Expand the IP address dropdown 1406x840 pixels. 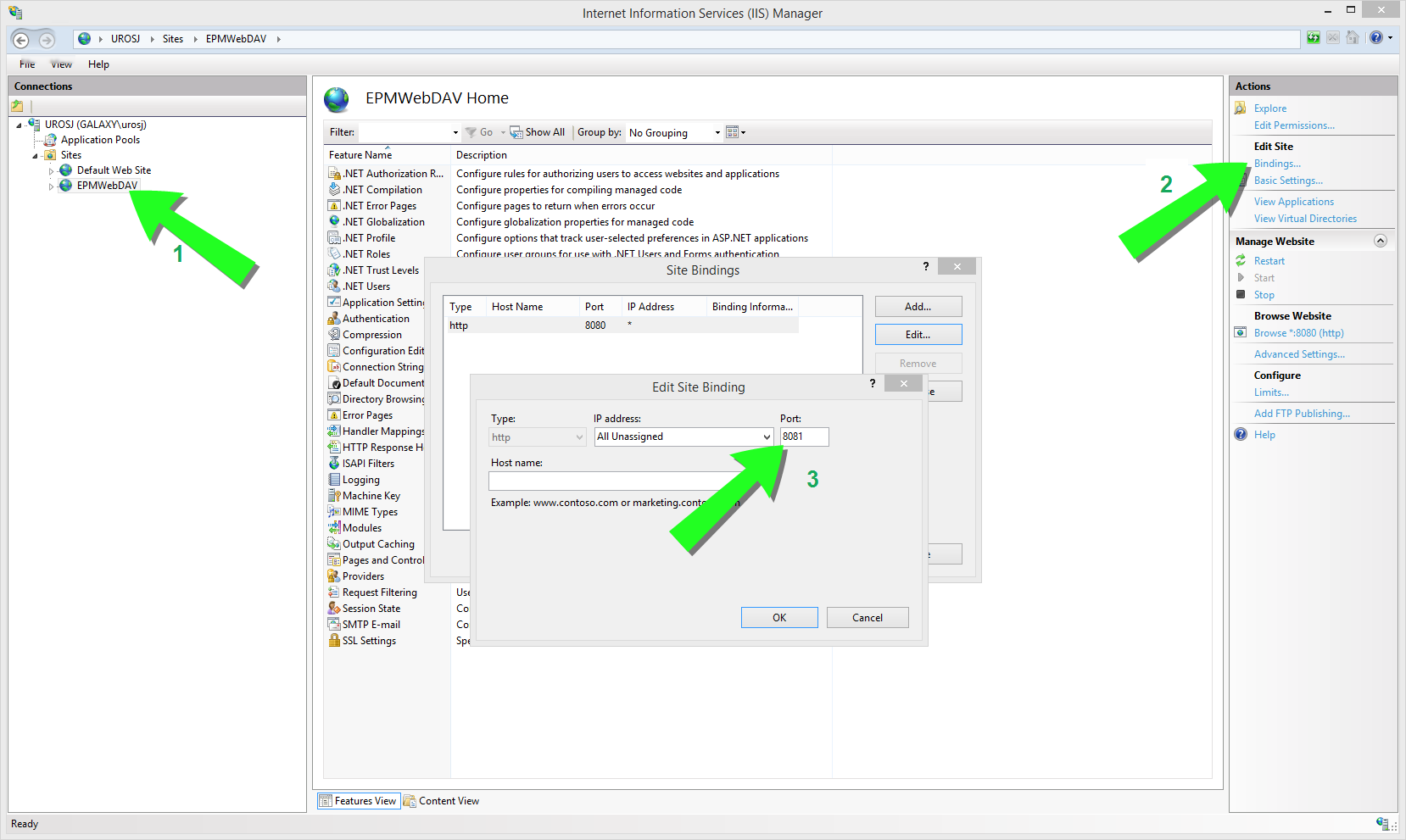point(766,437)
